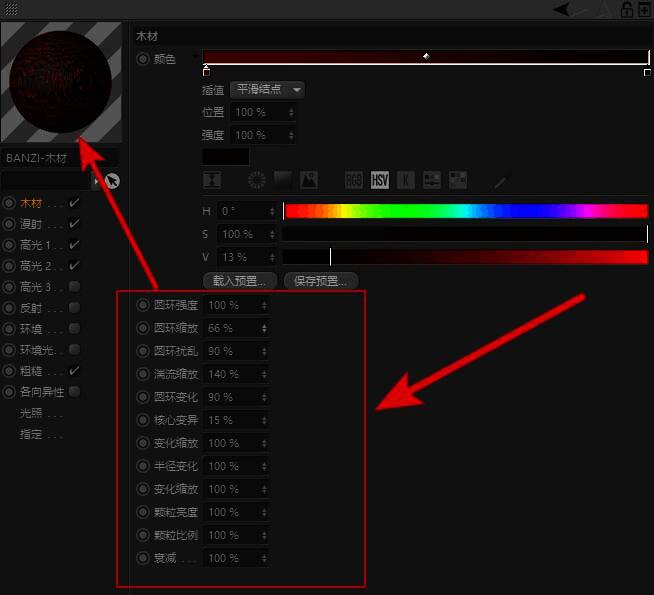Click the BANZI-木材 material name field

[60, 158]
